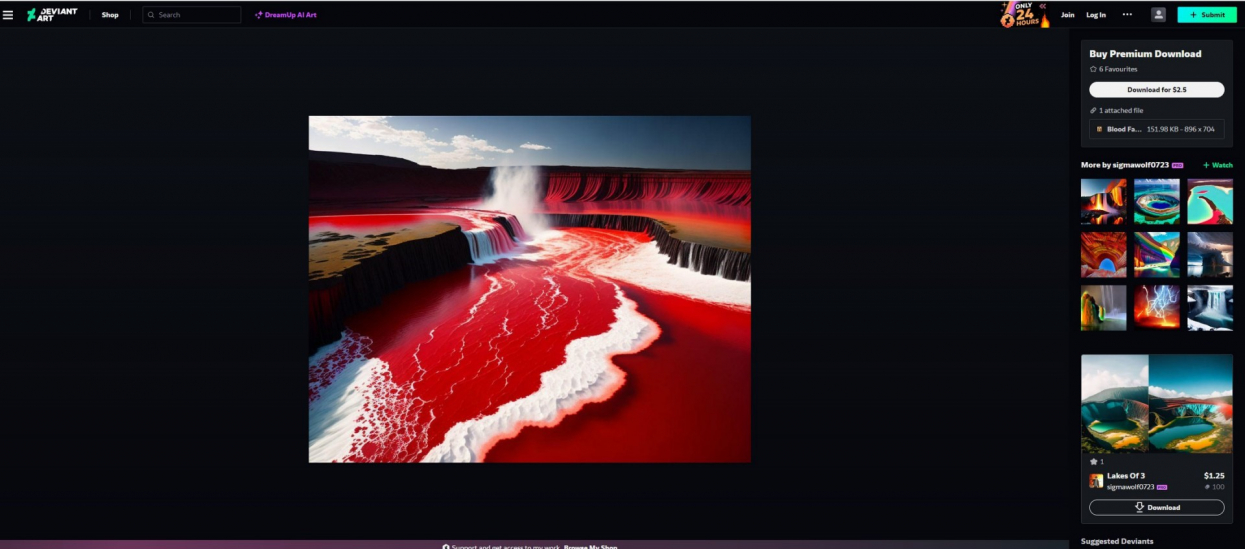This screenshot has height=549, width=1245.
Task: Click the Log In link
Action: click(1096, 15)
